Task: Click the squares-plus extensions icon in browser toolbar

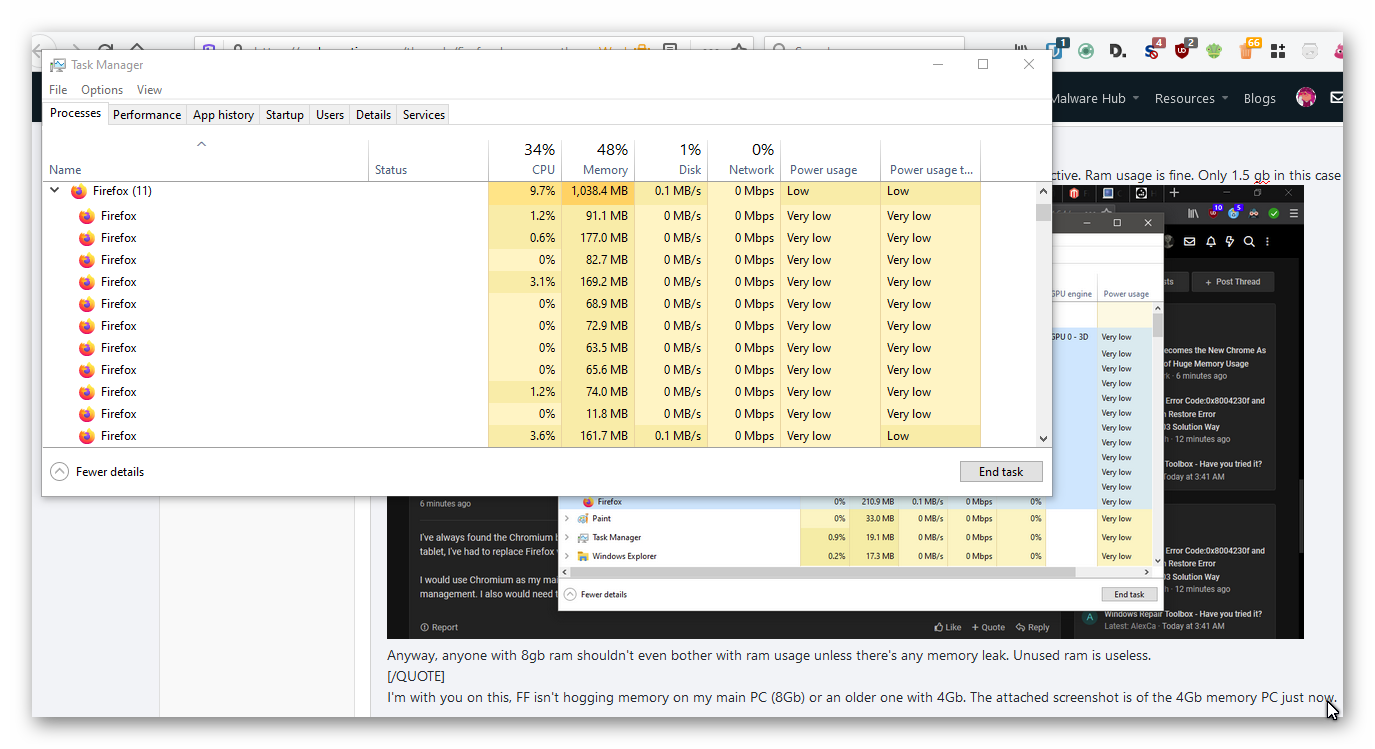Action: 1277,51
